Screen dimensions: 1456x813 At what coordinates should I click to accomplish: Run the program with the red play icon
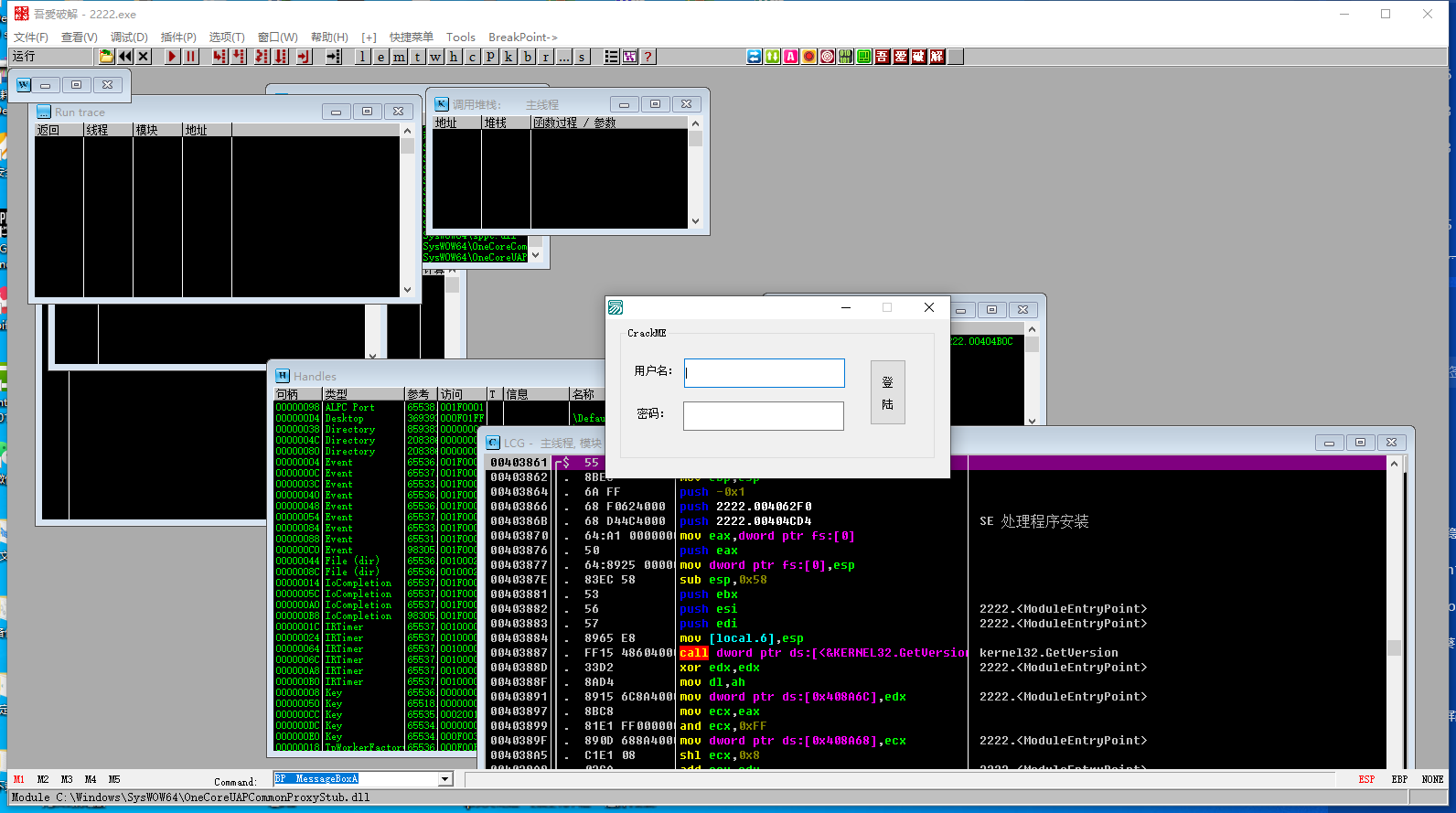click(x=172, y=57)
